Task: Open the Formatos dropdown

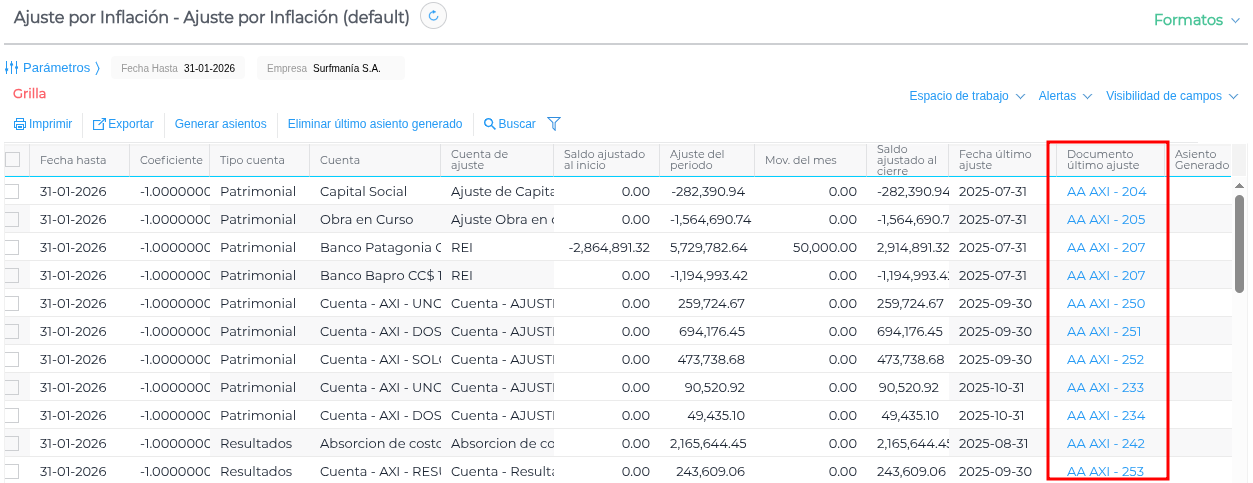Action: point(1196,20)
